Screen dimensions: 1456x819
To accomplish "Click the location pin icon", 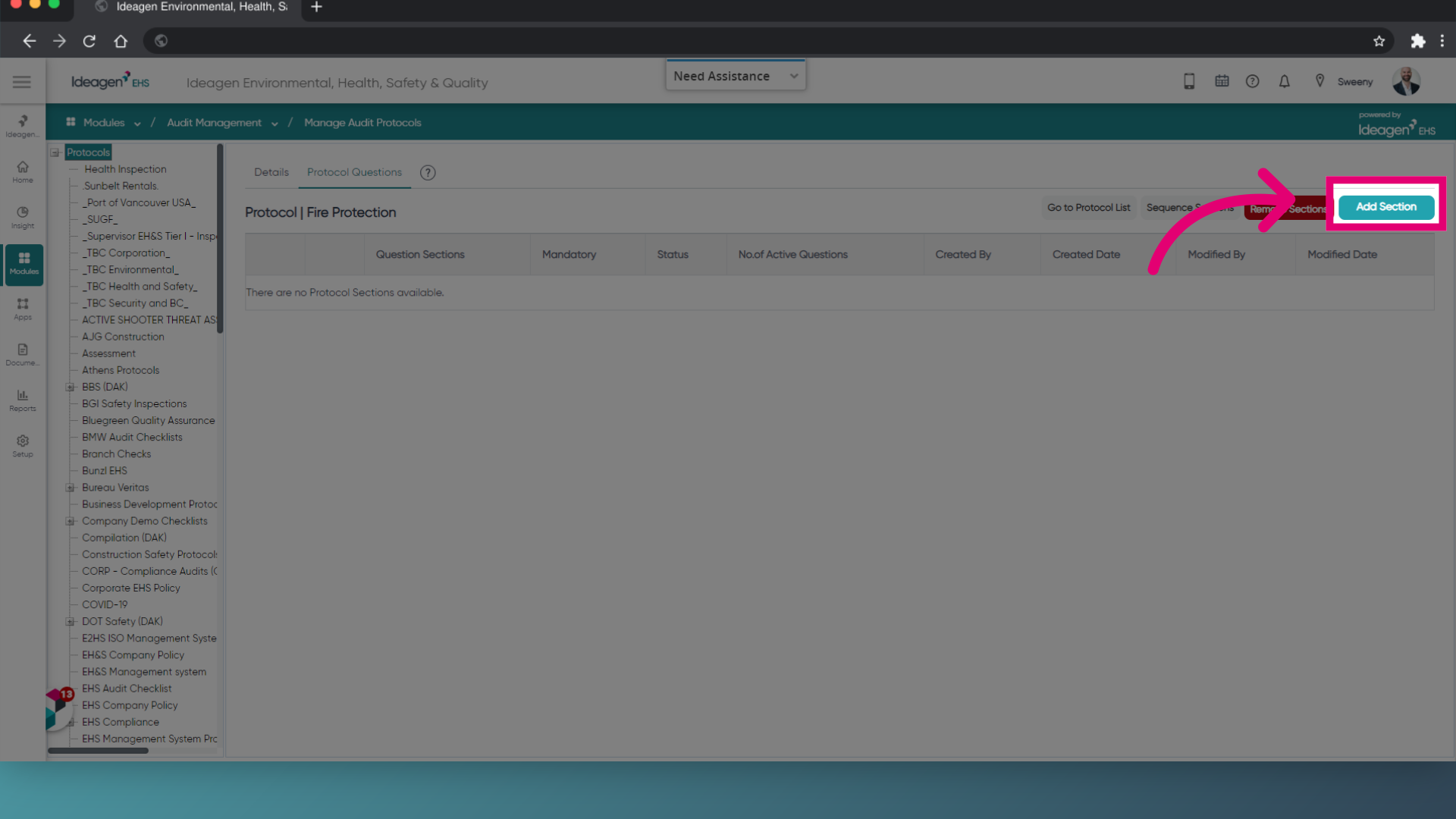I will click(x=1319, y=81).
